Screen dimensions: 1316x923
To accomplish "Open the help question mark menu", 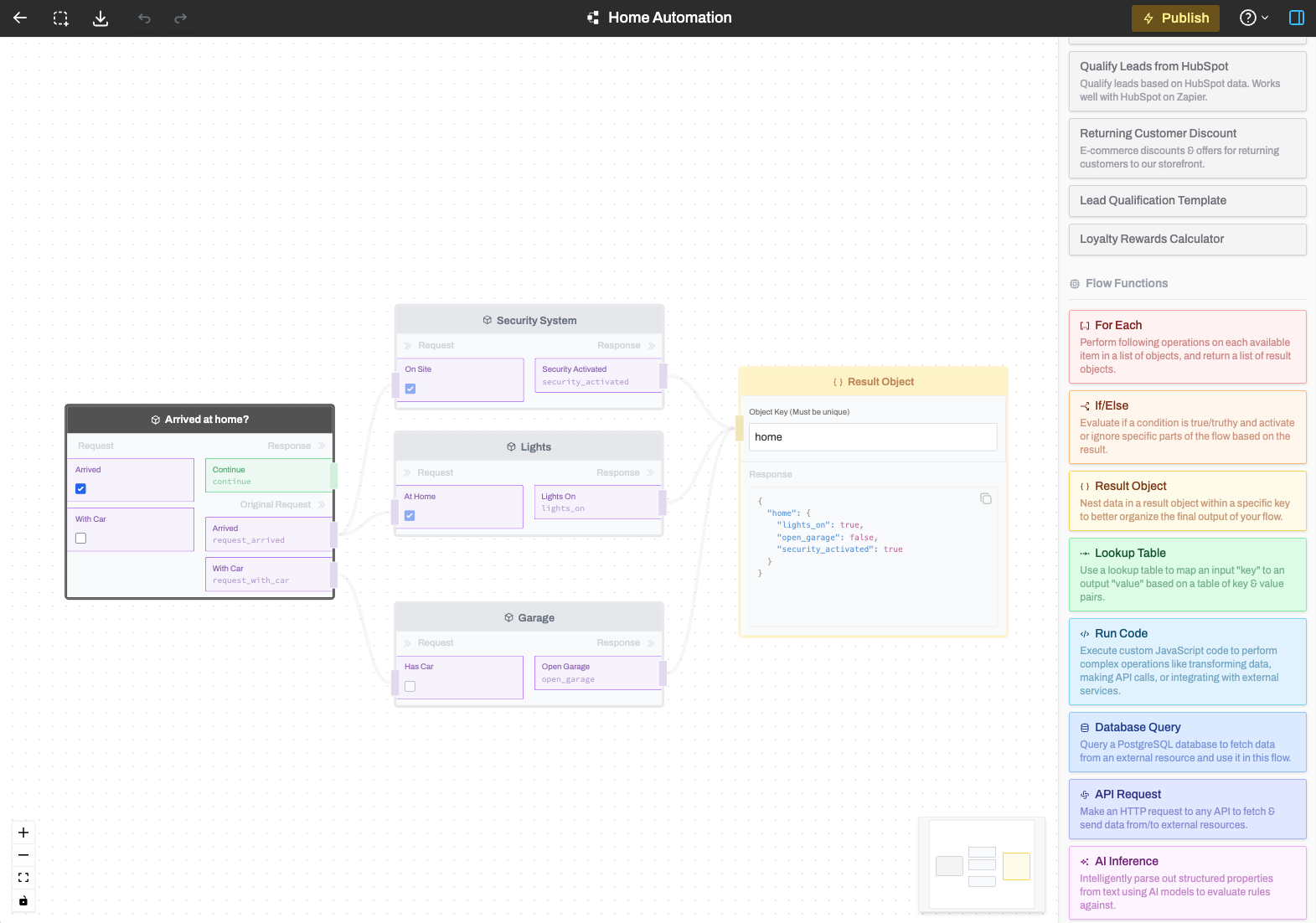I will (x=1254, y=18).
